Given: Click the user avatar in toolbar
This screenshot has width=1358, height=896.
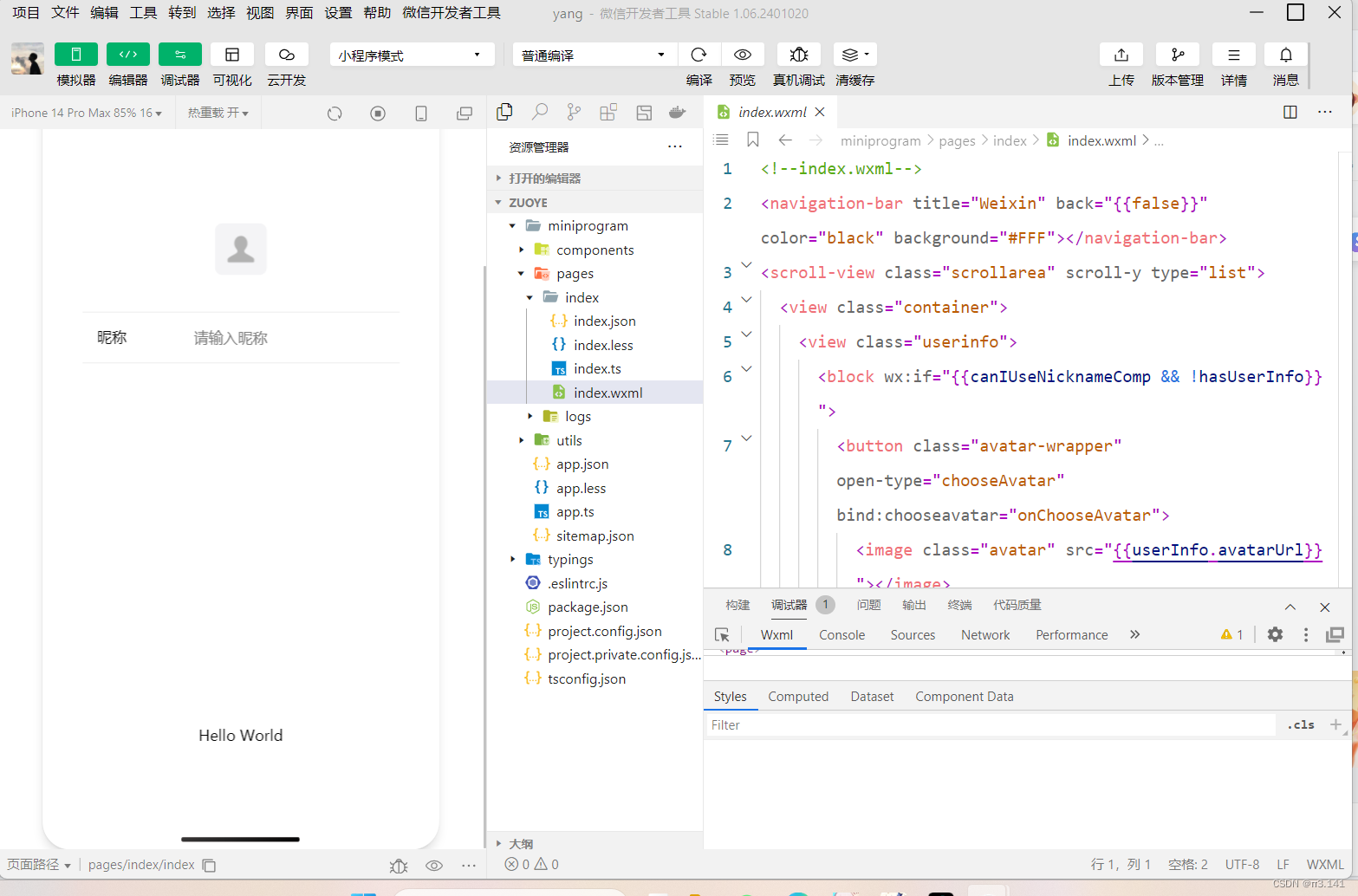Looking at the screenshot, I should pyautogui.click(x=28, y=59).
